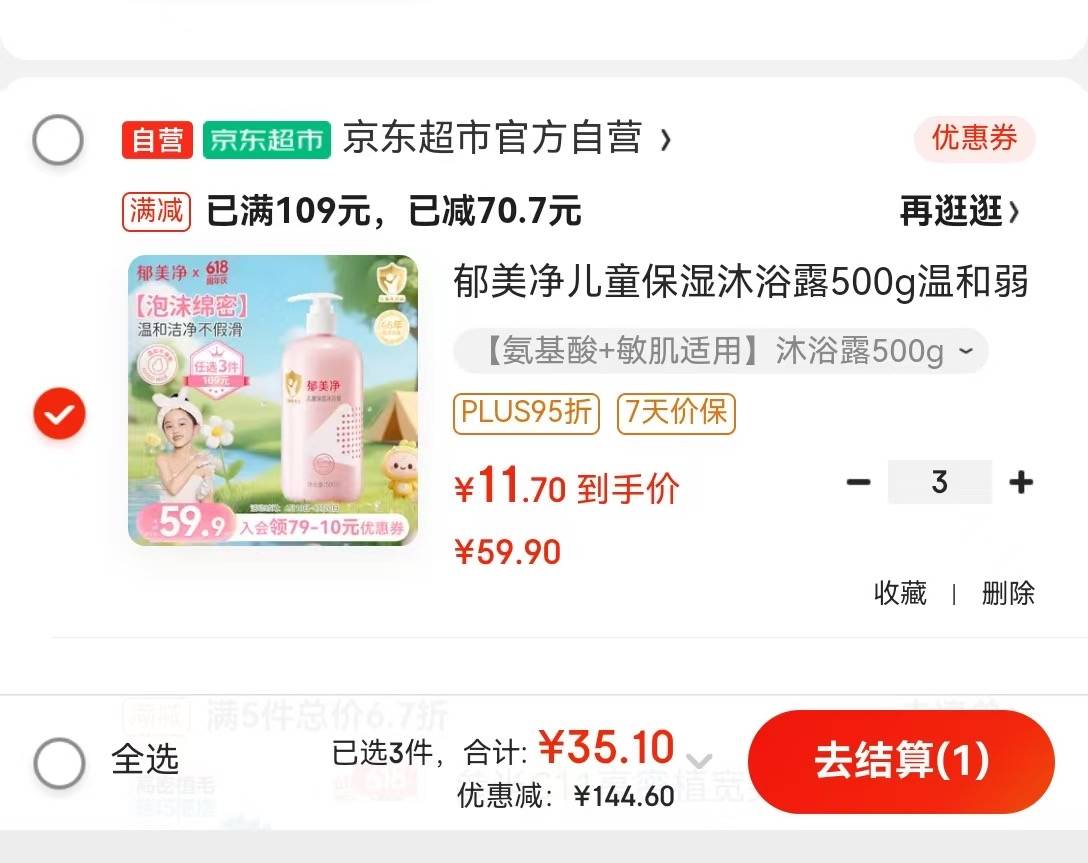The width and height of the screenshot is (1088, 863).
Task: Open the 郁美净 product thumbnail image
Action: [273, 400]
